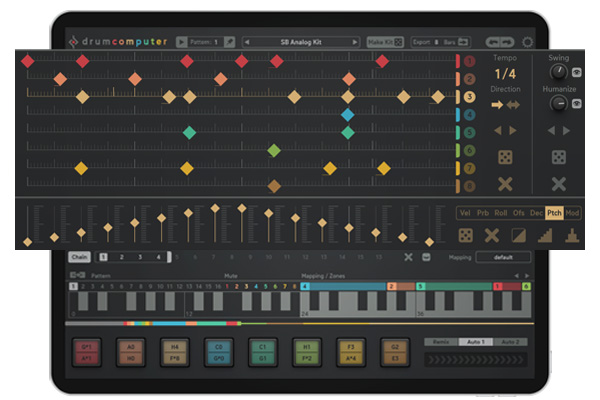600x400 pixels.
Task: Clear the chain with X icon
Action: (x=408, y=257)
